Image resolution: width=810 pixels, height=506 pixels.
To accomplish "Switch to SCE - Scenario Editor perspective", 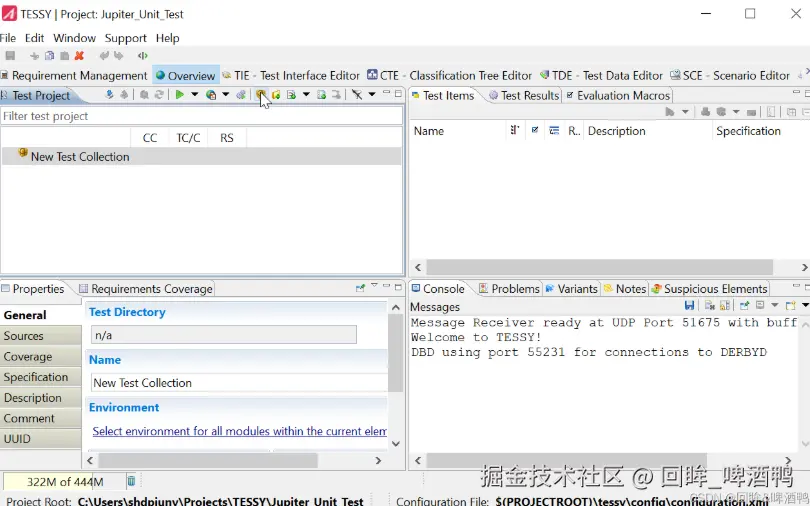I will tap(730, 76).
